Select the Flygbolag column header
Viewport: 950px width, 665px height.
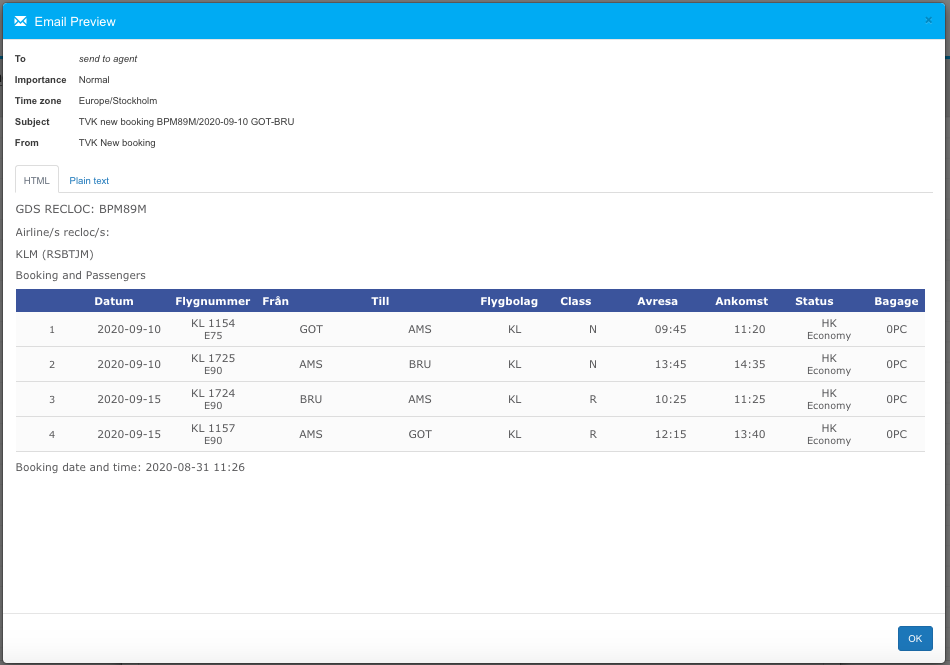(x=509, y=301)
